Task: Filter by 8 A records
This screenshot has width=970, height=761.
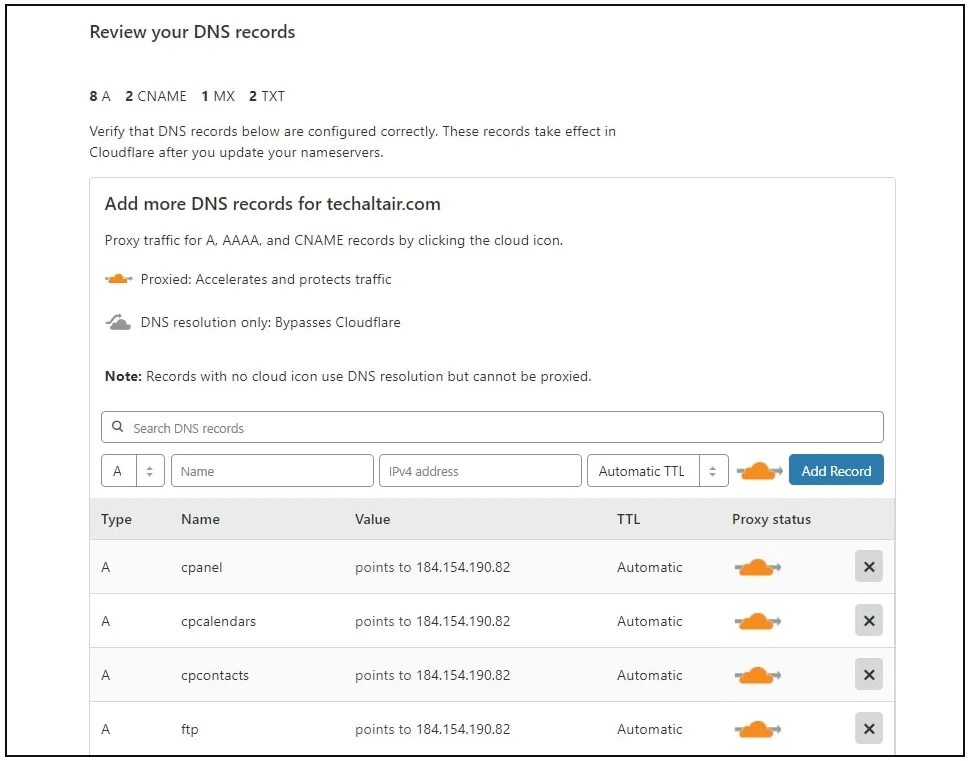Action: [100, 96]
